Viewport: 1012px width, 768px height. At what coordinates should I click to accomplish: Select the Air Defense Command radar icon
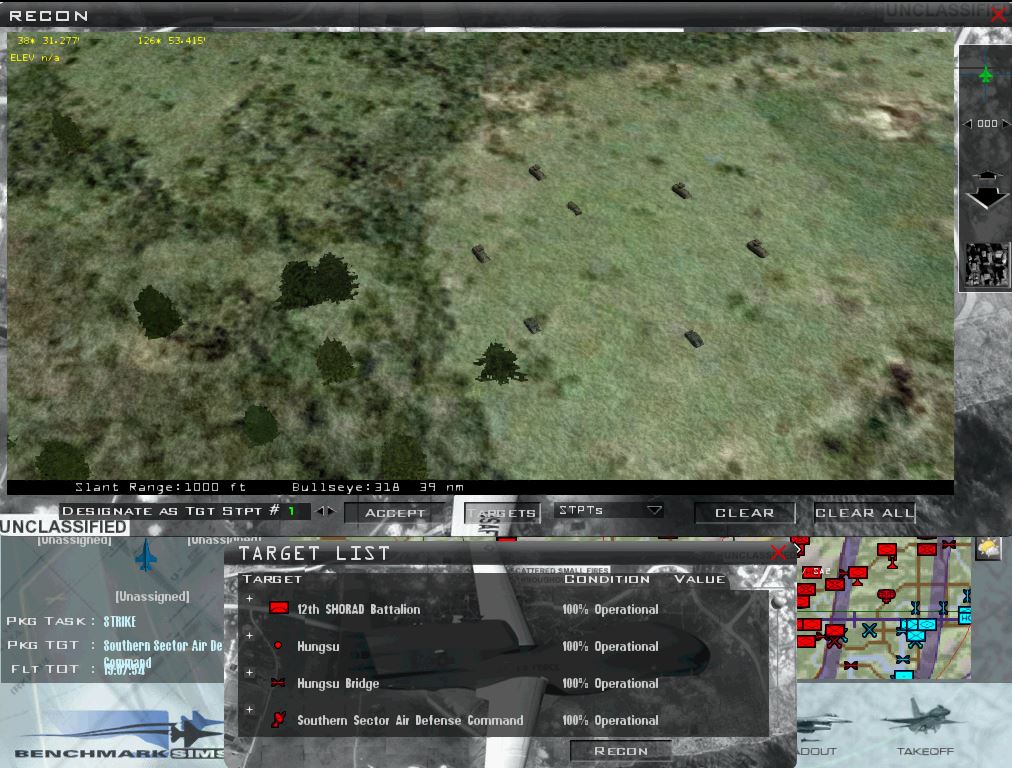click(x=278, y=720)
